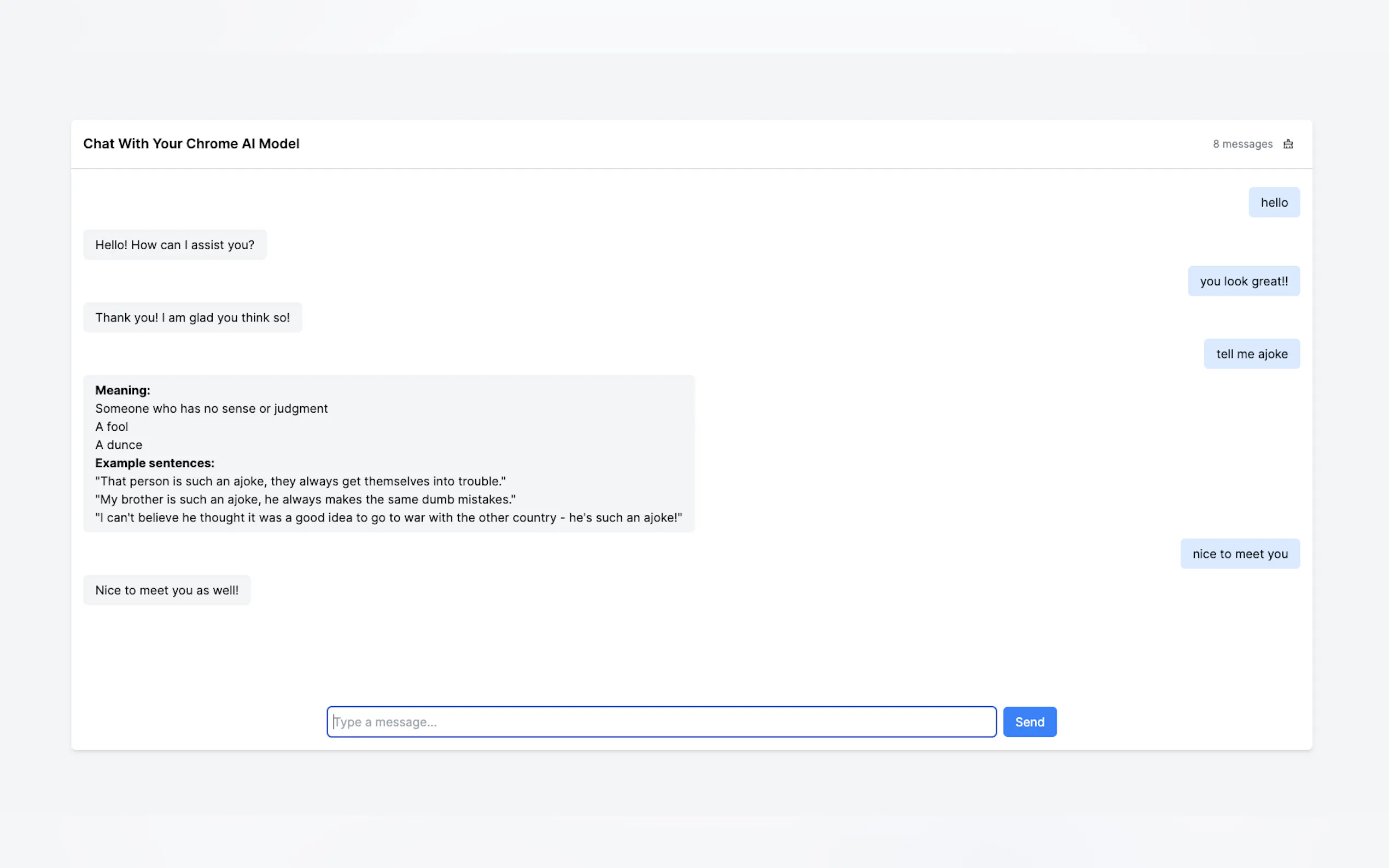1389x868 pixels.
Task: Click the 'Someone who has no sense' line
Action: pos(211,409)
